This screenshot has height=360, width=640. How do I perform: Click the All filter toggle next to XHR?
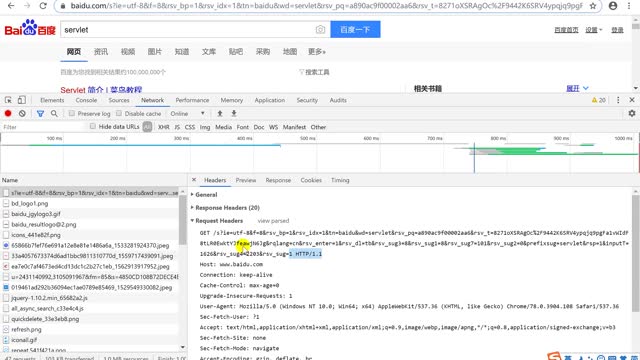(x=147, y=127)
